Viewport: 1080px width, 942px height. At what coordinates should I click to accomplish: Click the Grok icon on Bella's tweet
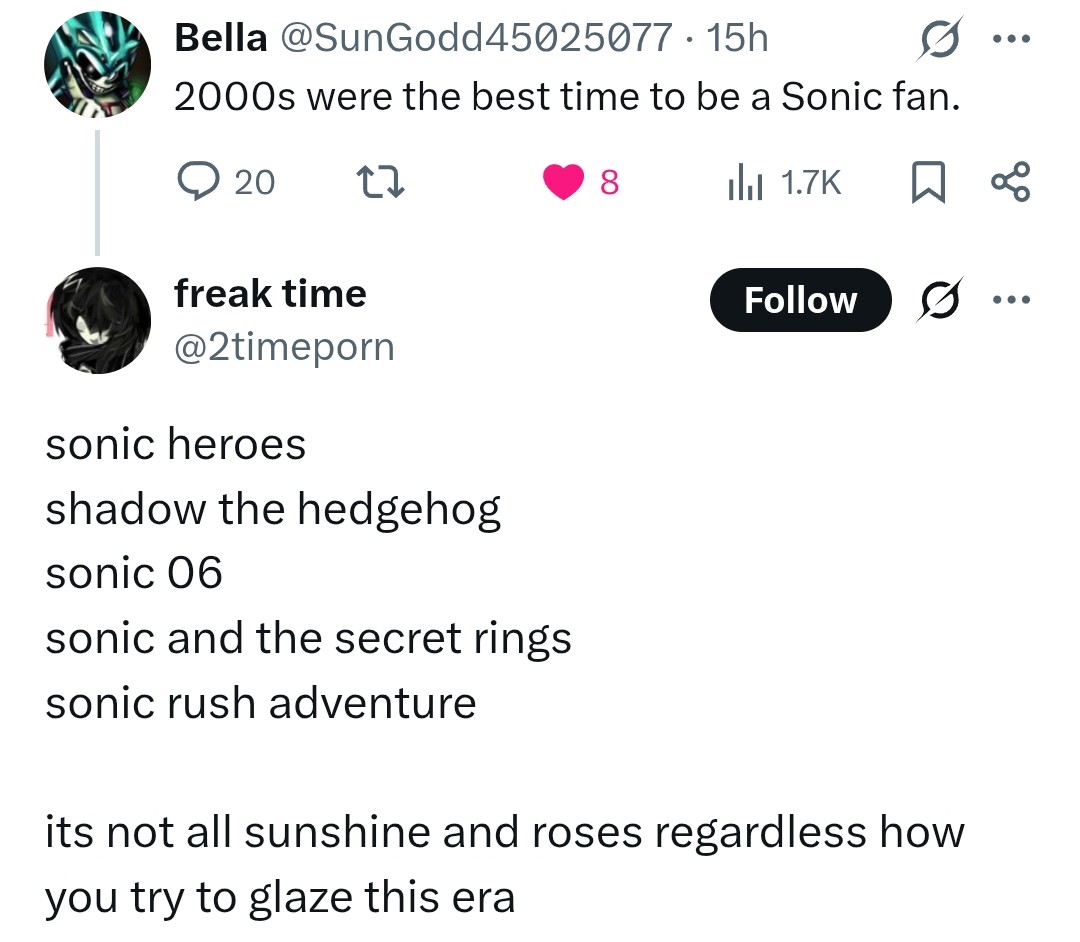pos(940,39)
